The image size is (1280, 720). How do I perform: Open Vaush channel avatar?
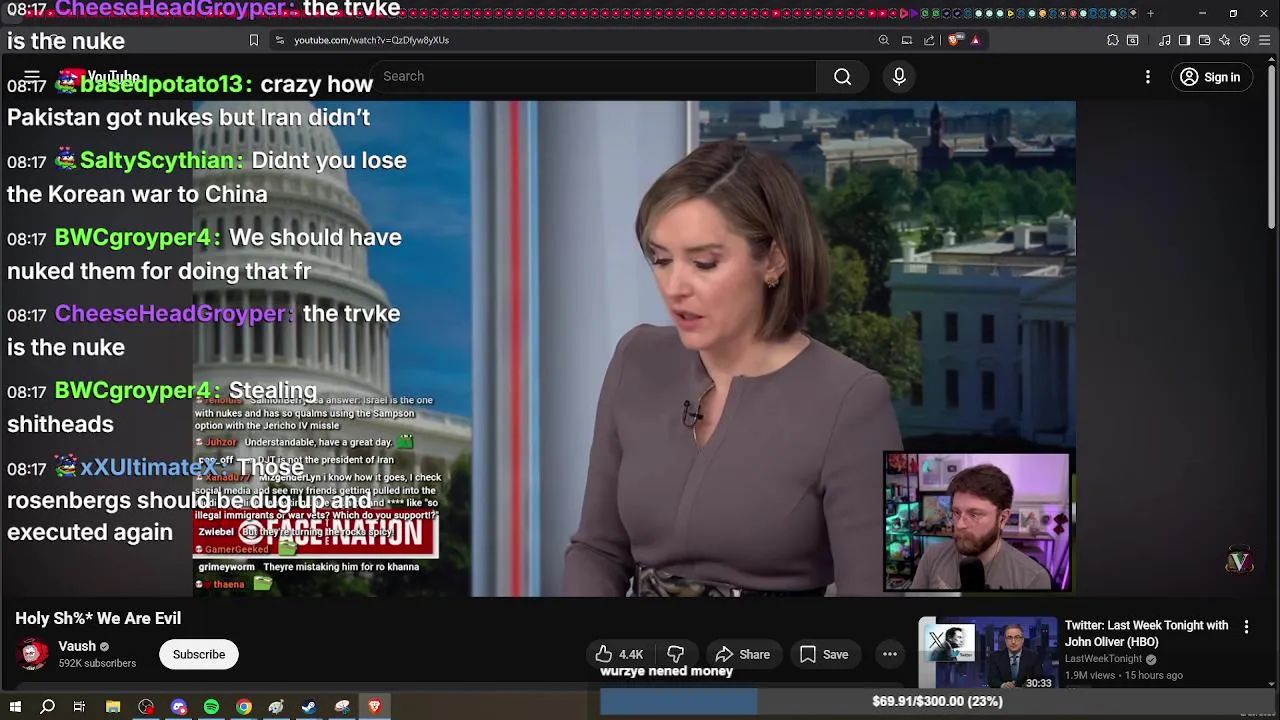click(34, 654)
